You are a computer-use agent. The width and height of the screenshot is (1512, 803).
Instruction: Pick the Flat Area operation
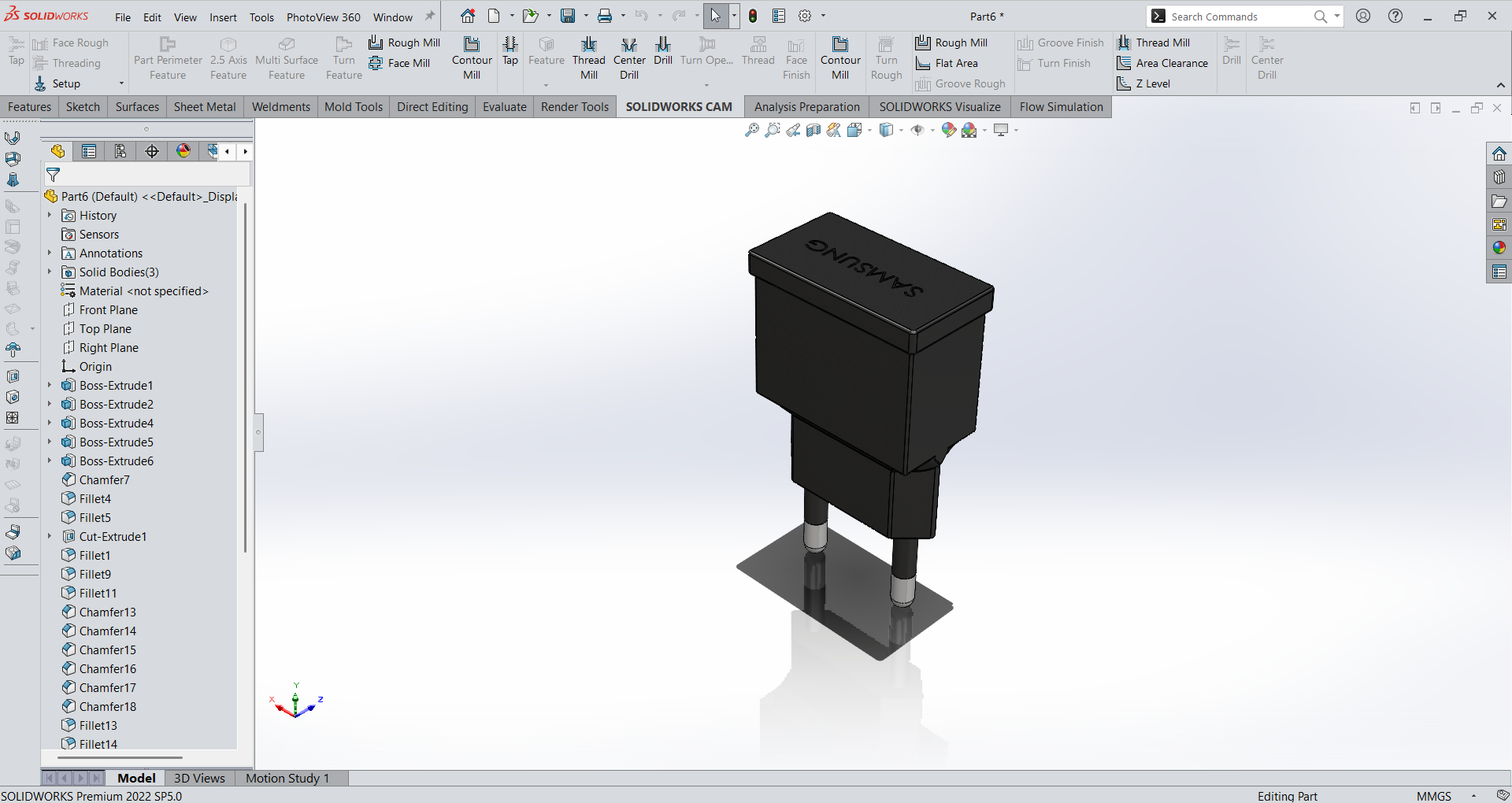pos(947,63)
